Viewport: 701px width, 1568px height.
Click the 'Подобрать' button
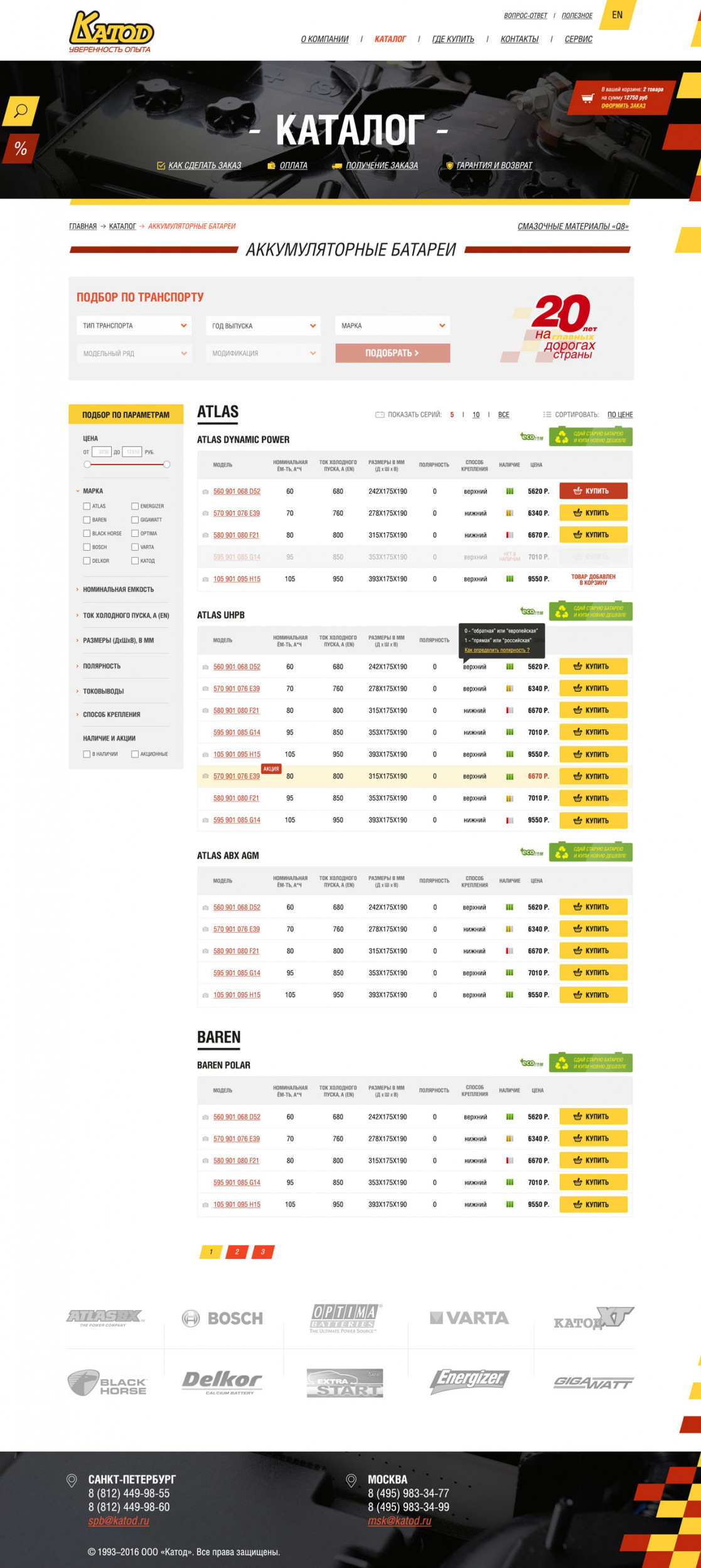coord(392,353)
